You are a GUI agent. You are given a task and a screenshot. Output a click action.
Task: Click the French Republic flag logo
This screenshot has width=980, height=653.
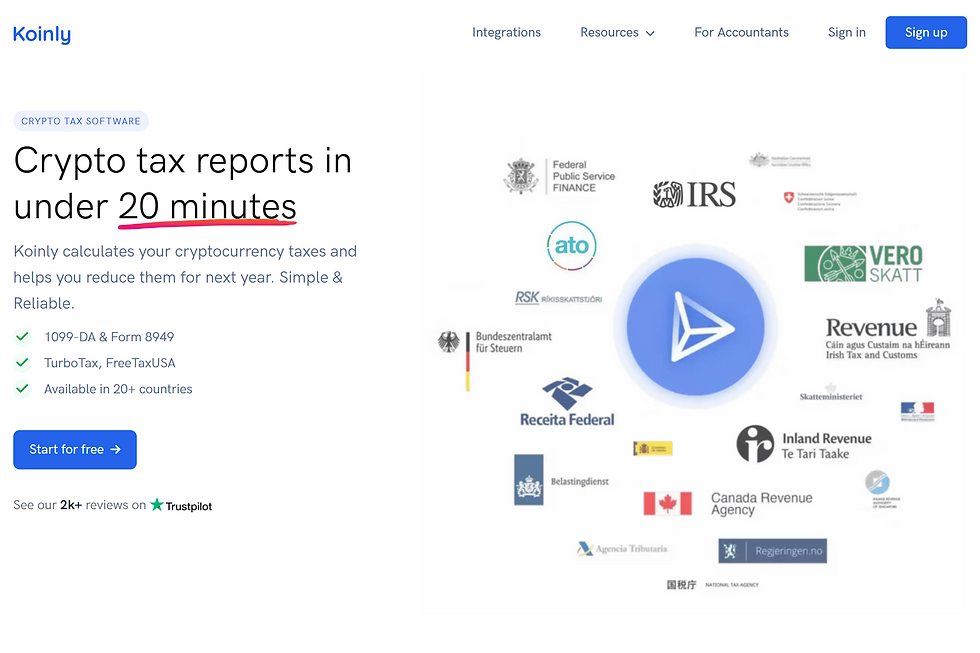click(x=918, y=412)
